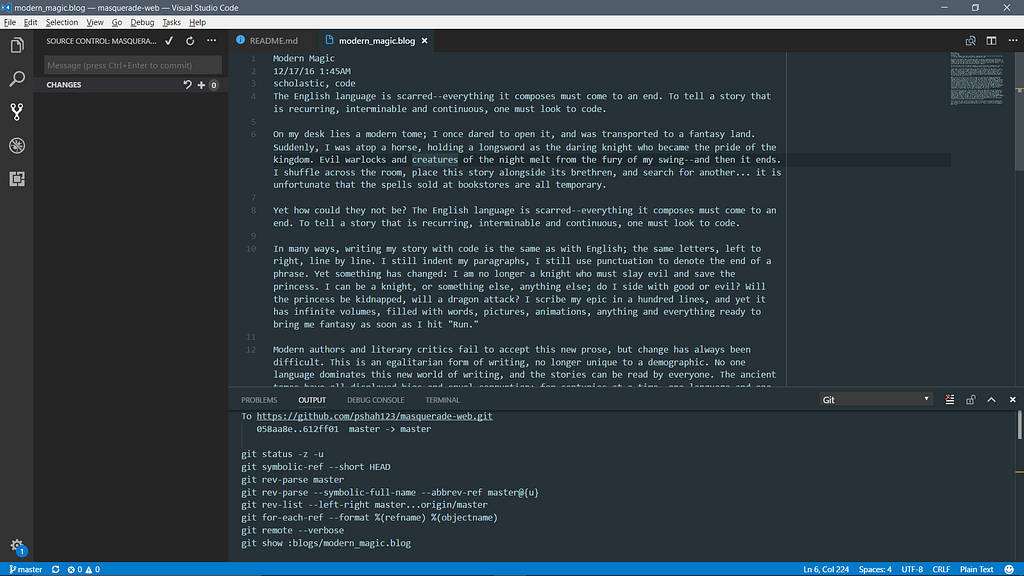
Task: Click line number 10 in gutter
Action: point(251,249)
